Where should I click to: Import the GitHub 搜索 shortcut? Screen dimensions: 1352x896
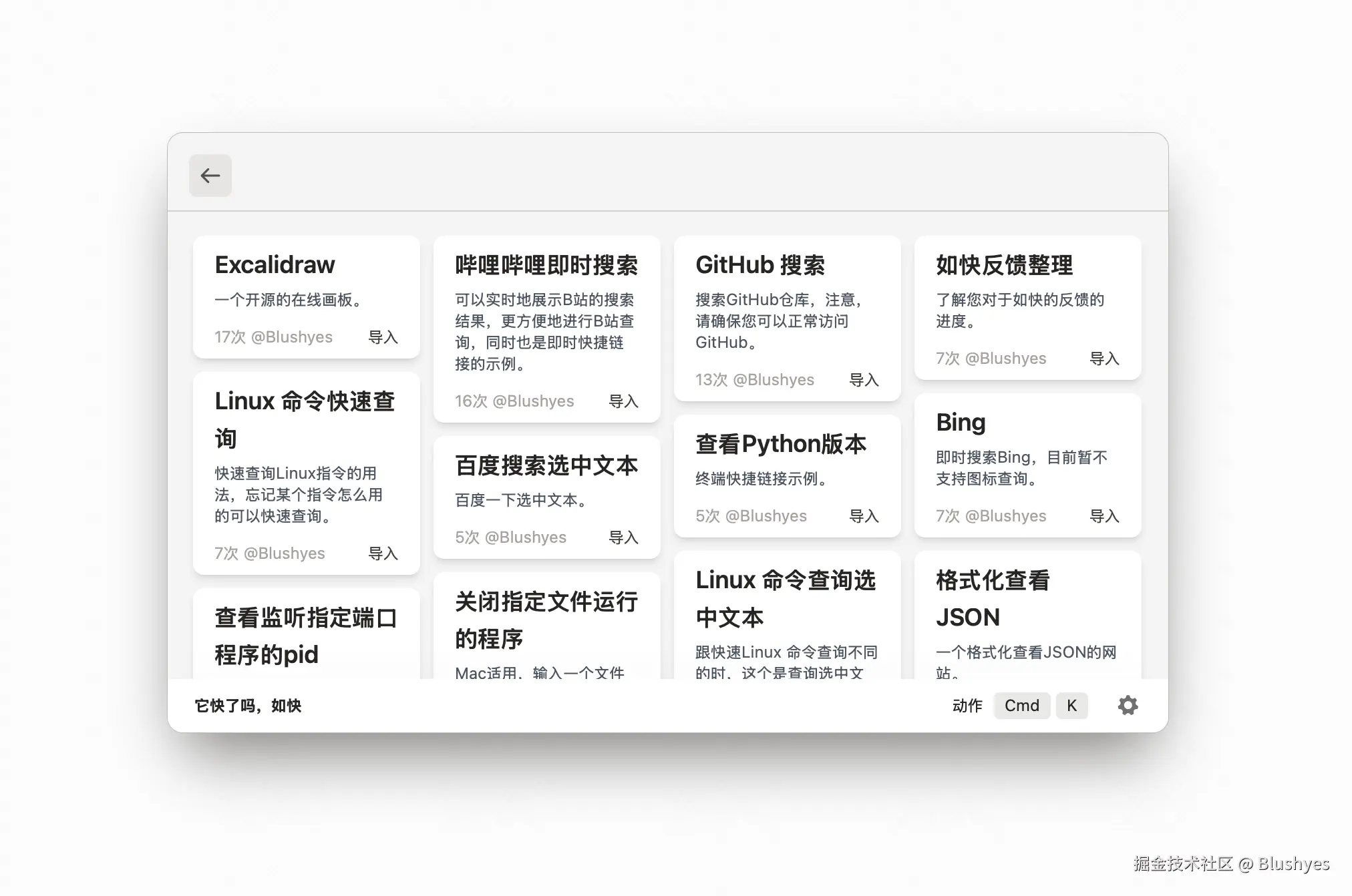(x=864, y=380)
